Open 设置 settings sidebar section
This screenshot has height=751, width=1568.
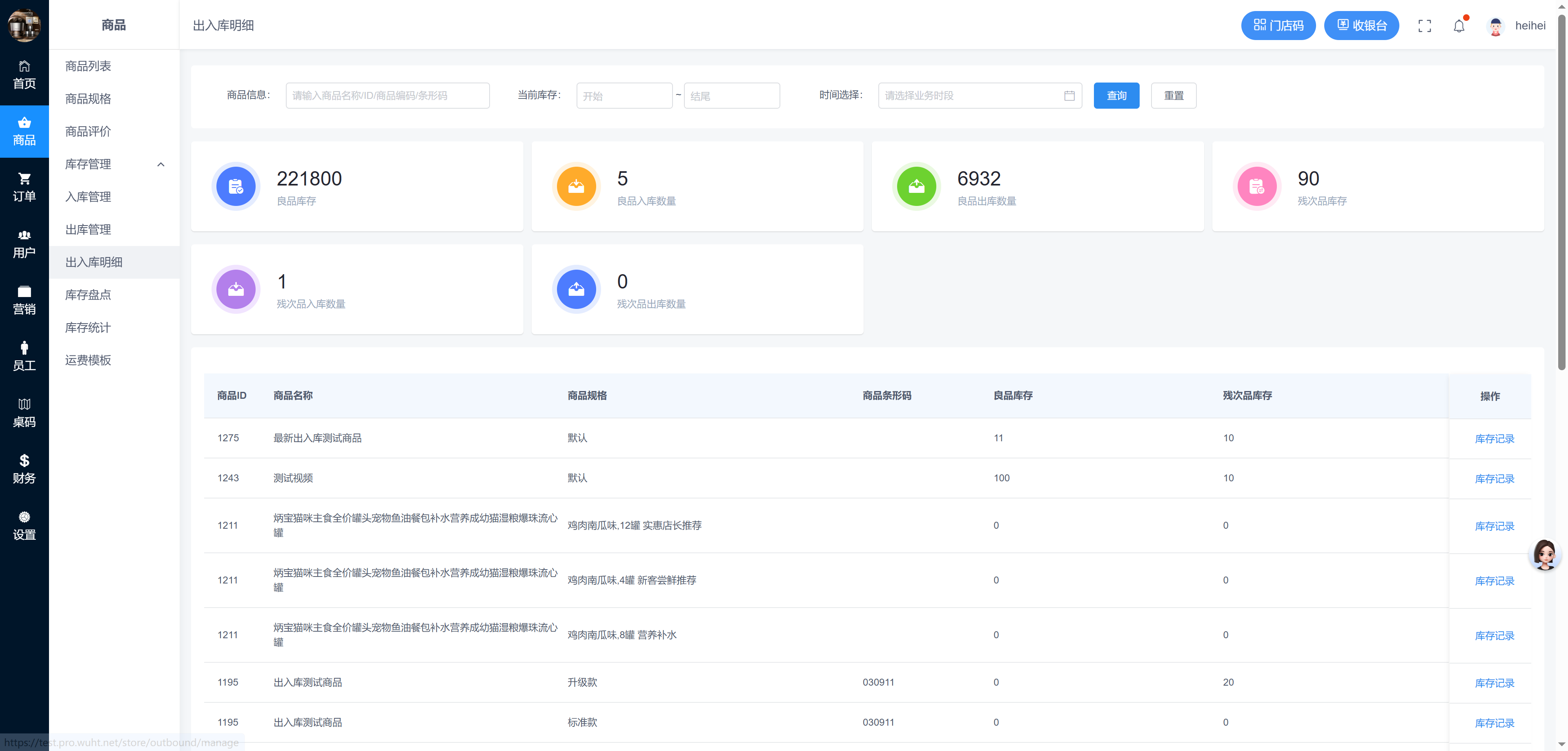click(x=24, y=525)
